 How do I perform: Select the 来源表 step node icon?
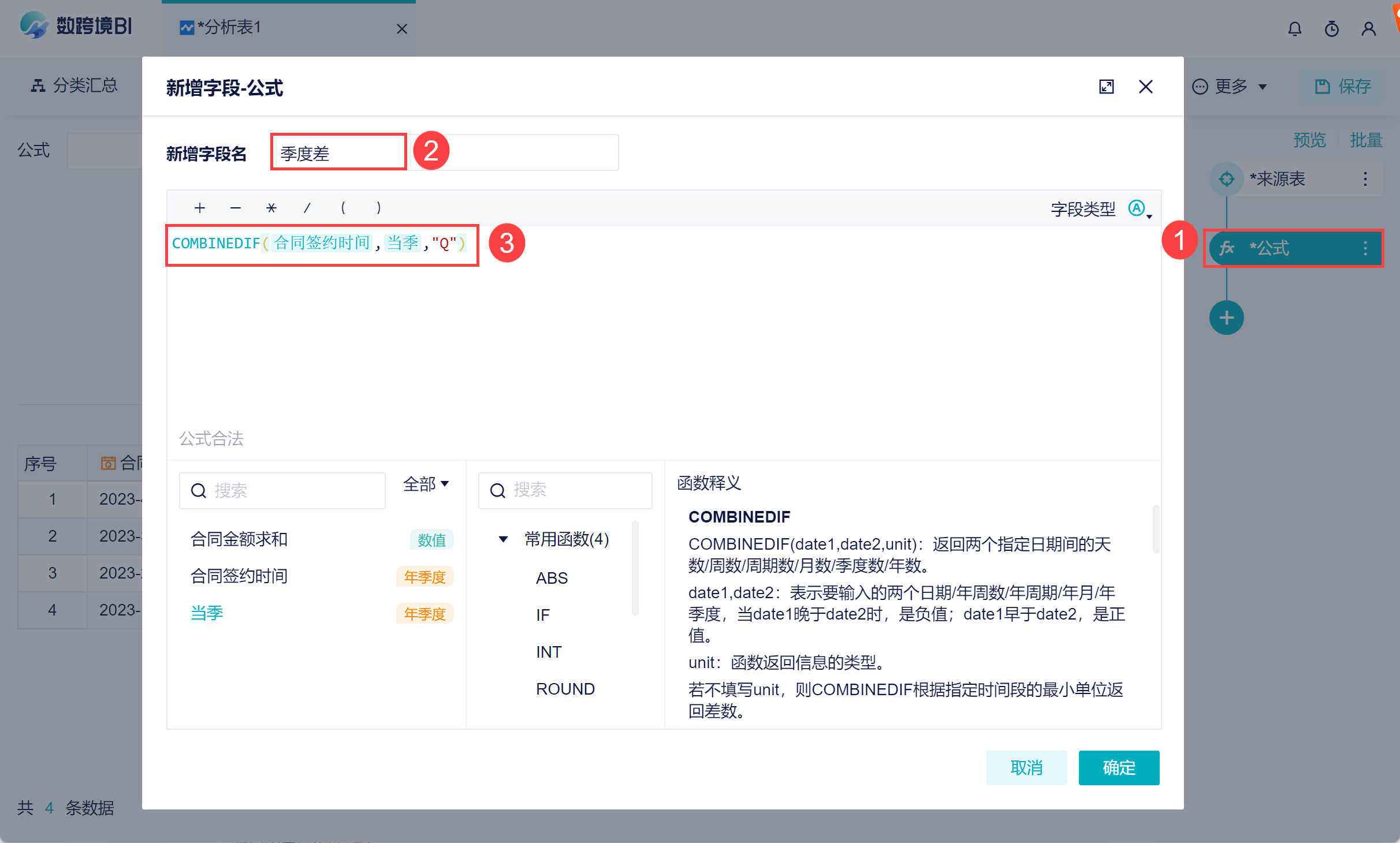(1227, 179)
